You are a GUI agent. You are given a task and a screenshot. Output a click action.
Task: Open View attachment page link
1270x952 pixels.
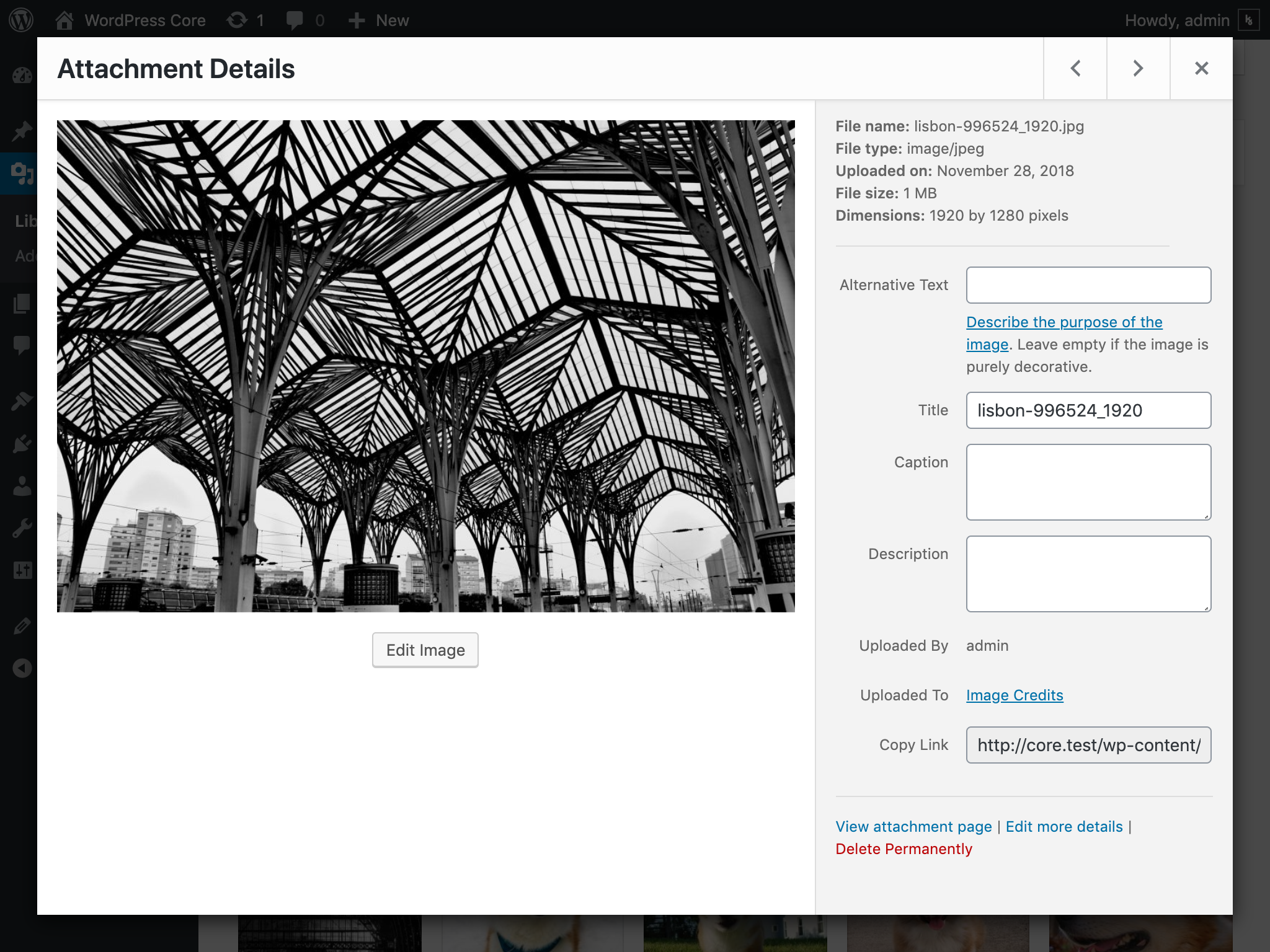(x=913, y=827)
